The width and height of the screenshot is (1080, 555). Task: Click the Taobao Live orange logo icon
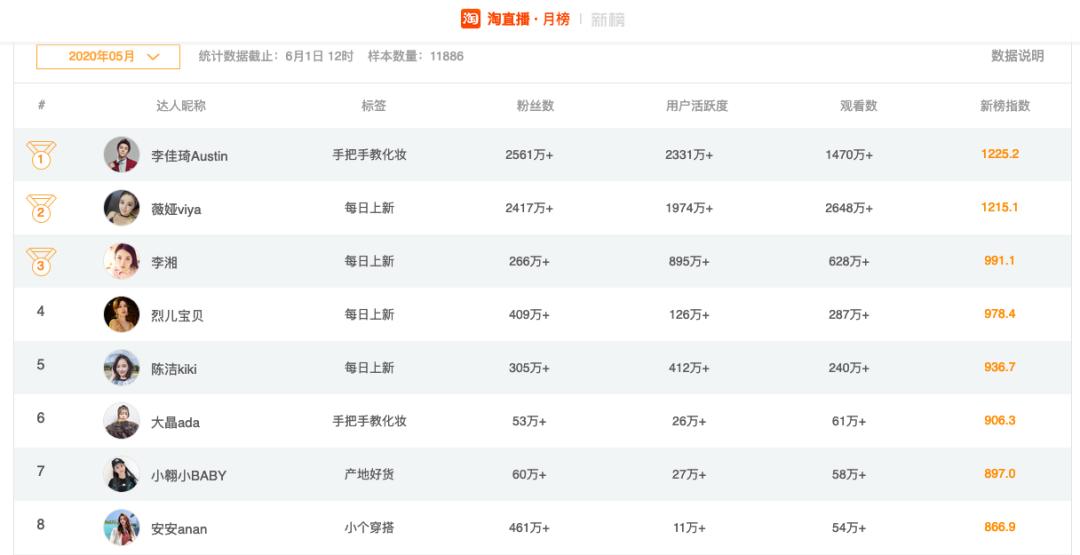470,19
